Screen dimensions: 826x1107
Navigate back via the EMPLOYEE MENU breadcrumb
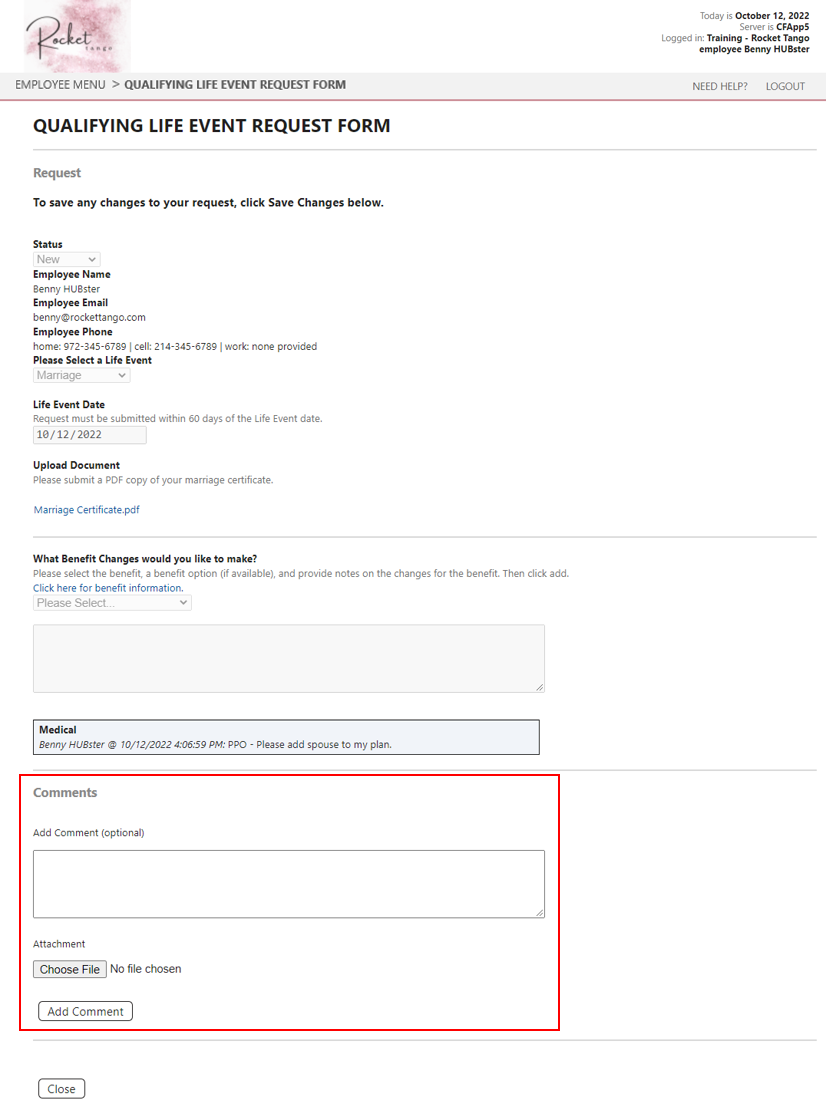click(x=62, y=85)
